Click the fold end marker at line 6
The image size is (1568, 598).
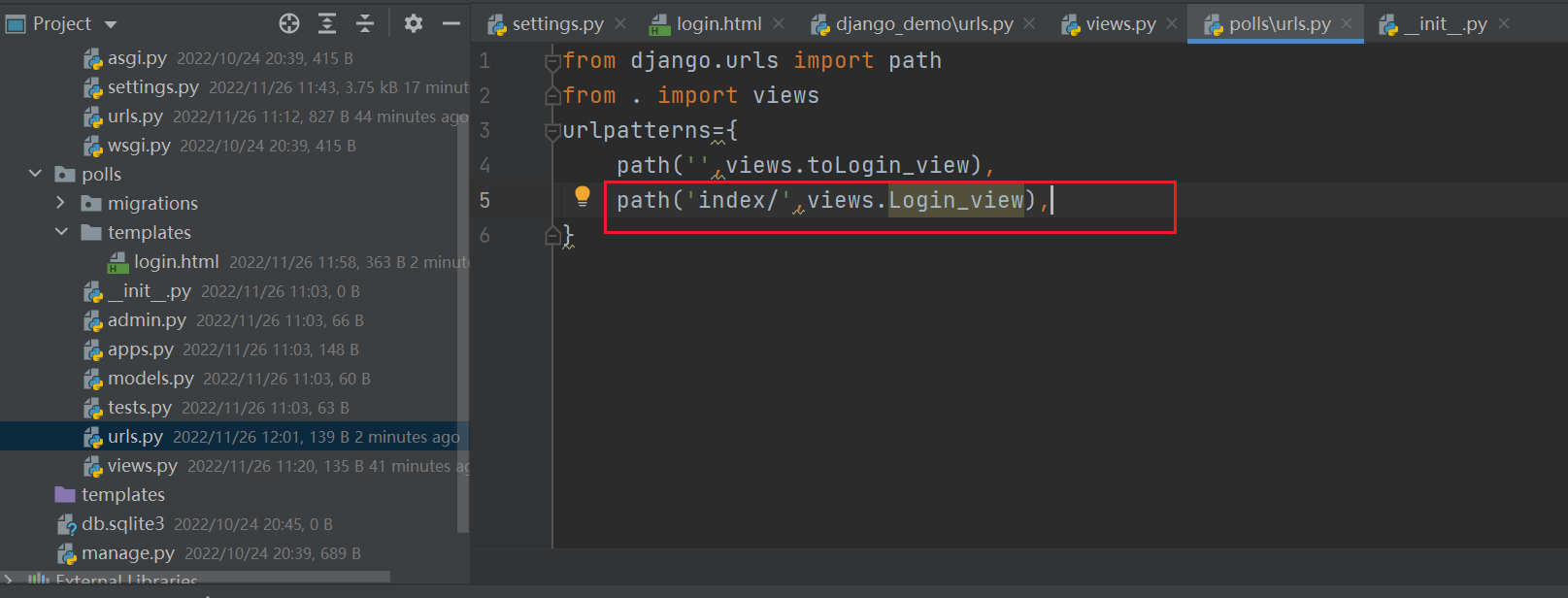(x=552, y=234)
